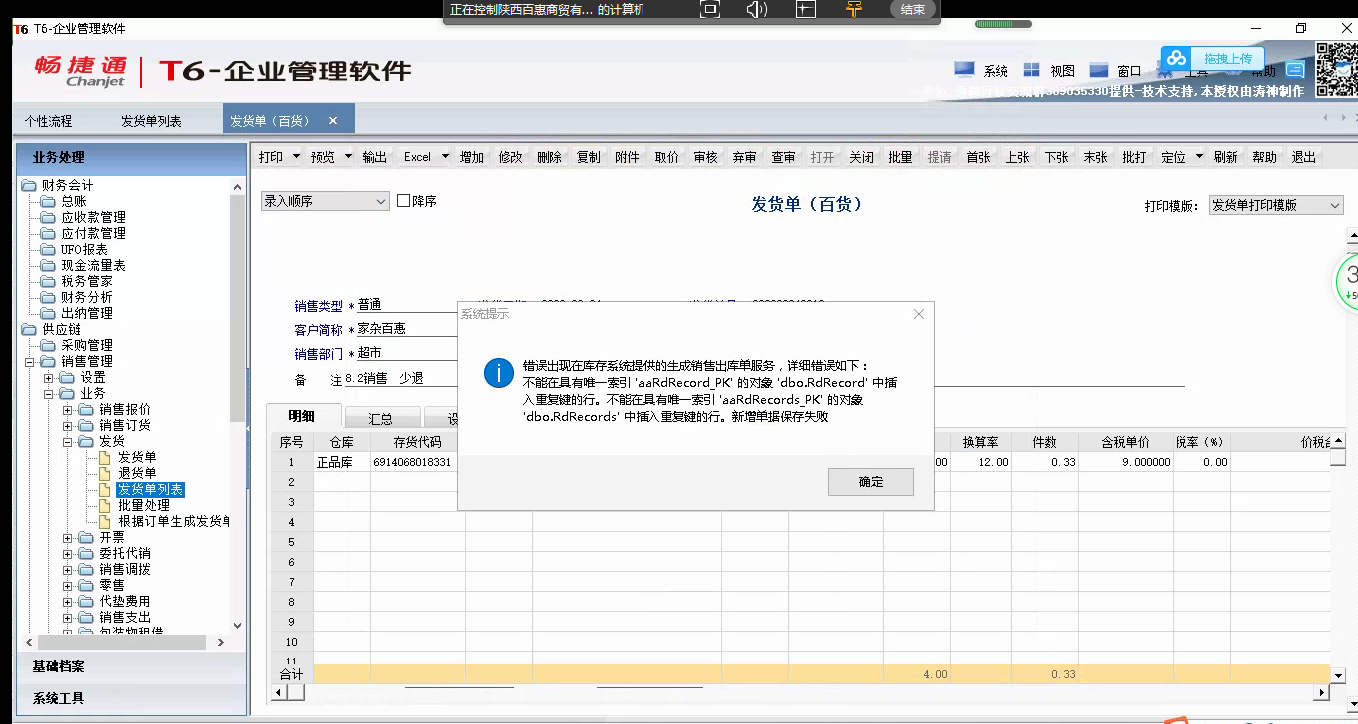Screen dimensions: 1358x724
Task: Click the 弃审 toolbar button
Action: 744,157
